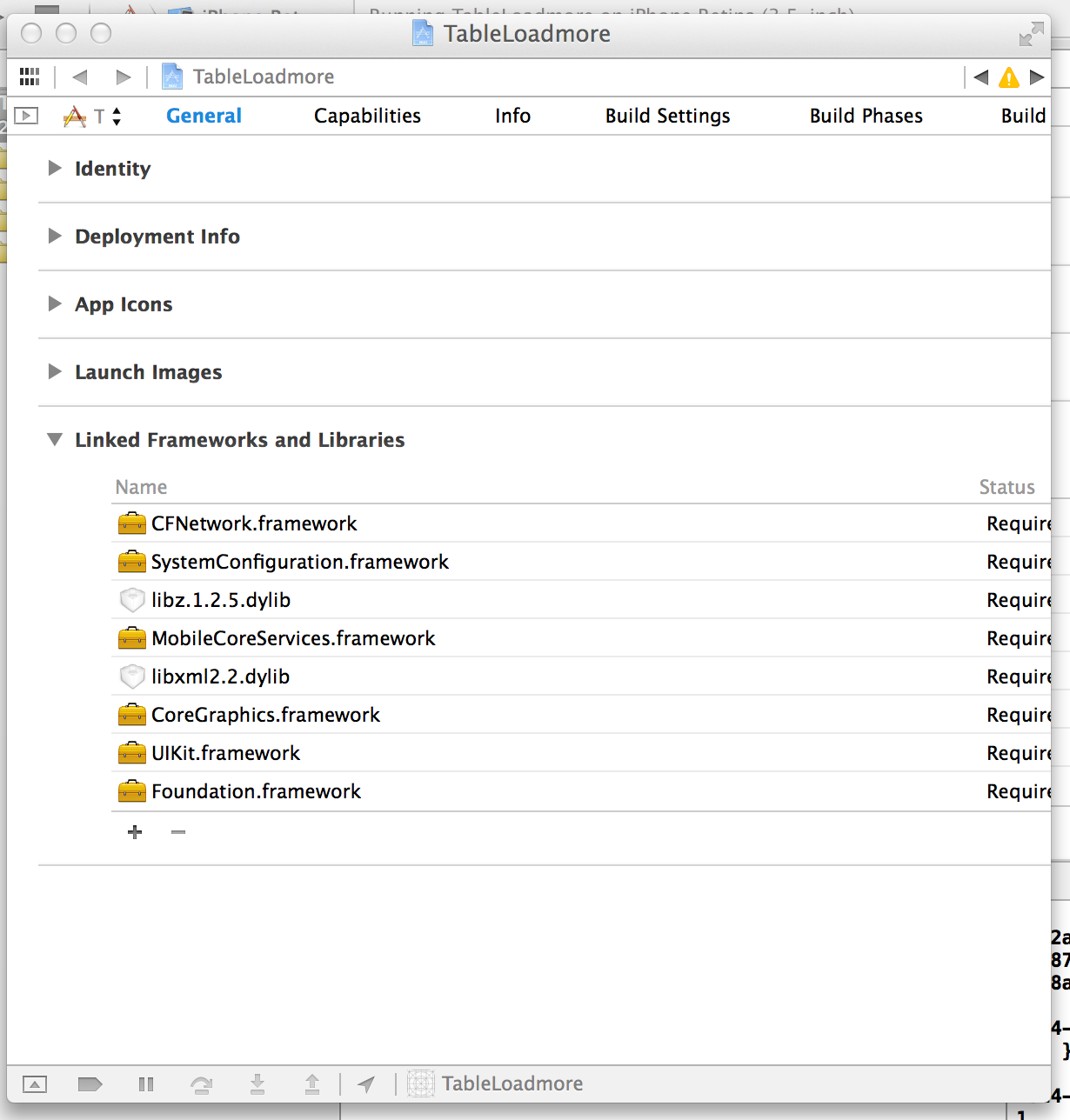Step into in the debug bar
1070x1120 pixels.
click(x=257, y=1083)
